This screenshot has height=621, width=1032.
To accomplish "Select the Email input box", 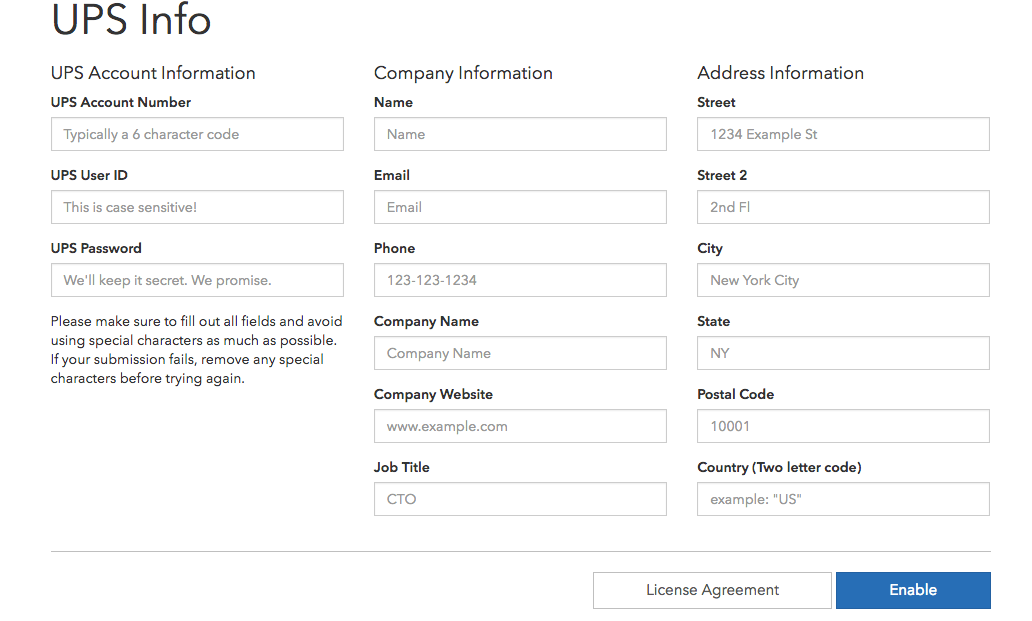I will coord(520,207).
